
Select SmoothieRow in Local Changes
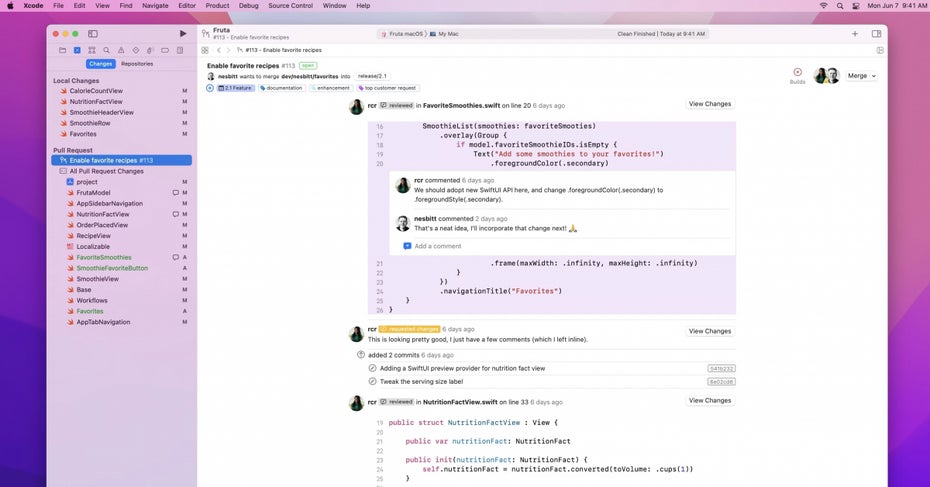click(x=90, y=123)
